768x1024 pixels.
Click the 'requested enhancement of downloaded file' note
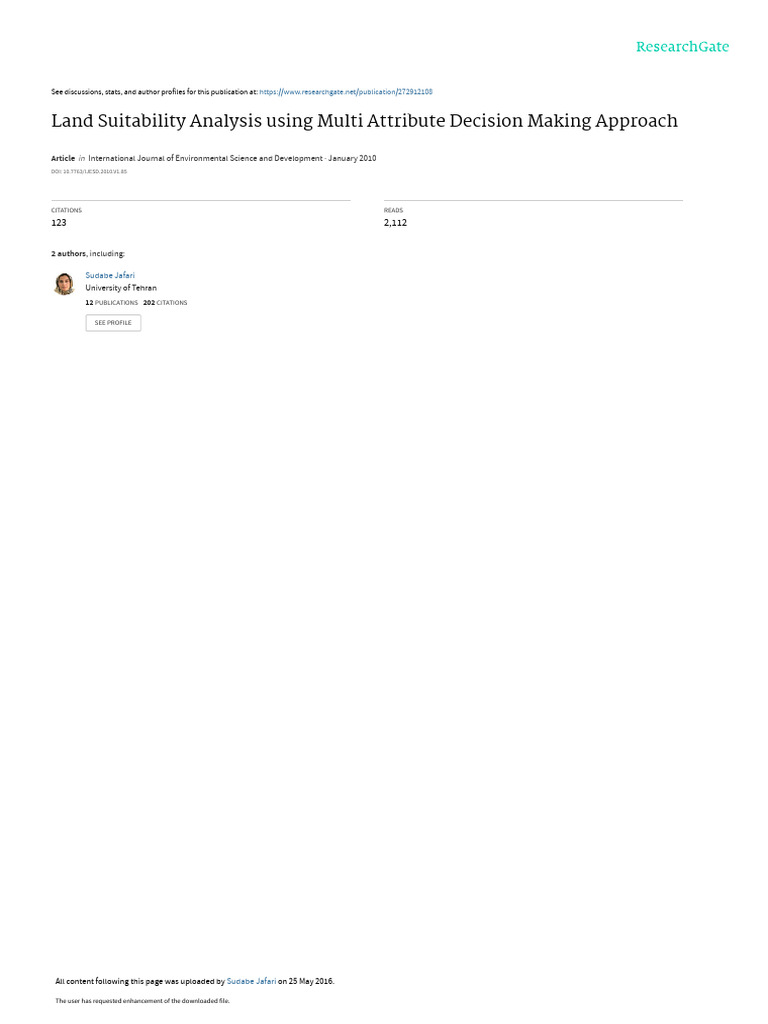pos(142,1000)
